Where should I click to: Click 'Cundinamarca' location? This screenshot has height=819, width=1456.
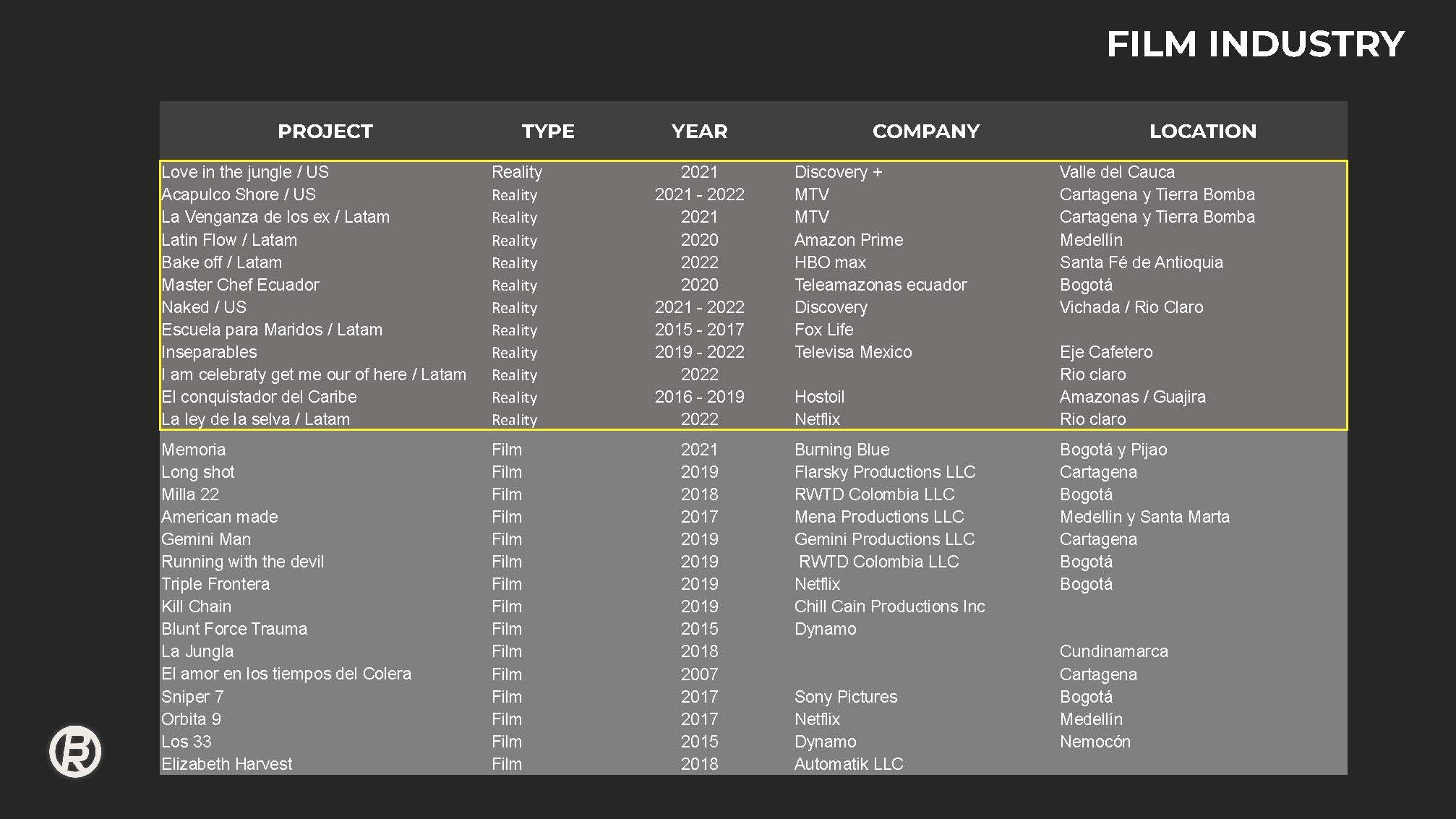click(x=1114, y=651)
